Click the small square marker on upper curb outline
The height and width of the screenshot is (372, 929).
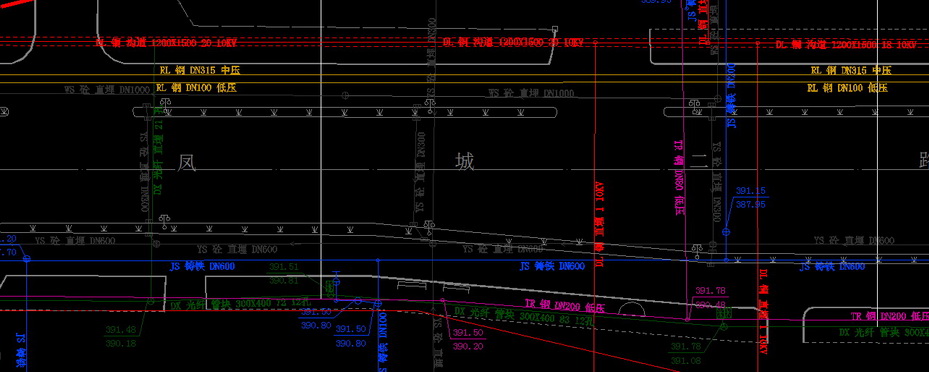[x=555, y=28]
